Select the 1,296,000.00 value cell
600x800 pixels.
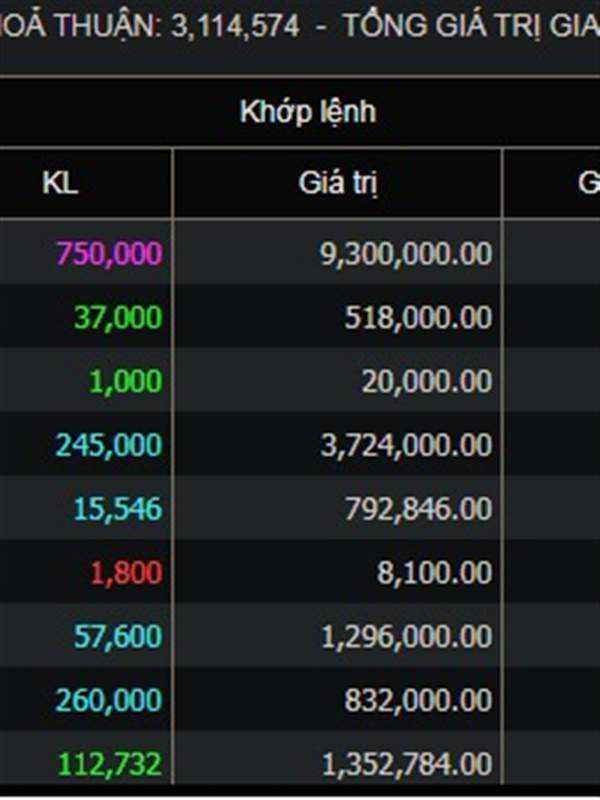point(338,635)
